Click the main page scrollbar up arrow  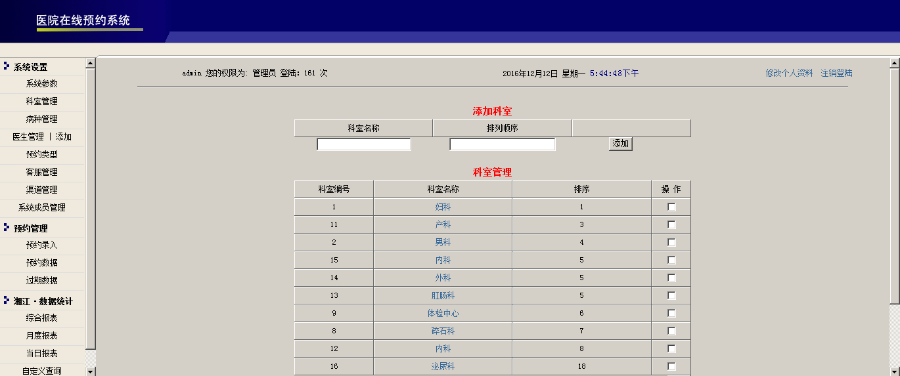pyautogui.click(x=895, y=63)
